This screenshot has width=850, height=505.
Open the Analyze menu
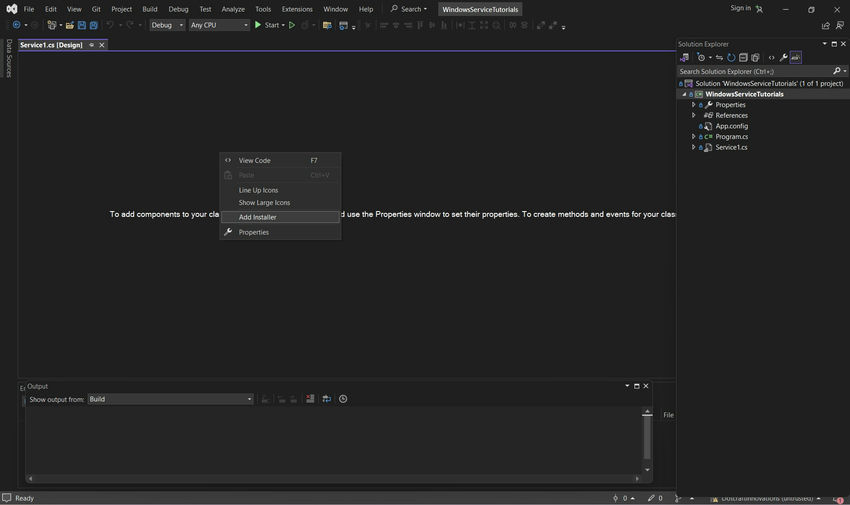[x=233, y=9]
